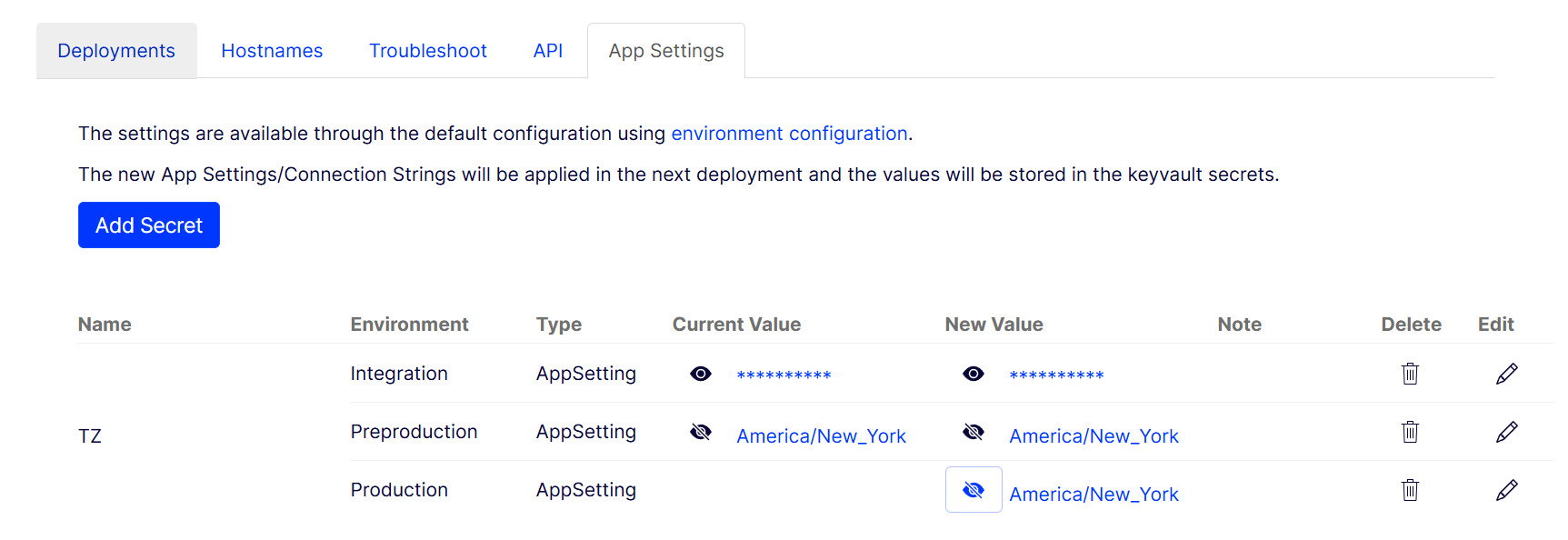The height and width of the screenshot is (540, 1568).
Task: Click the App Settings tab
Action: (666, 51)
